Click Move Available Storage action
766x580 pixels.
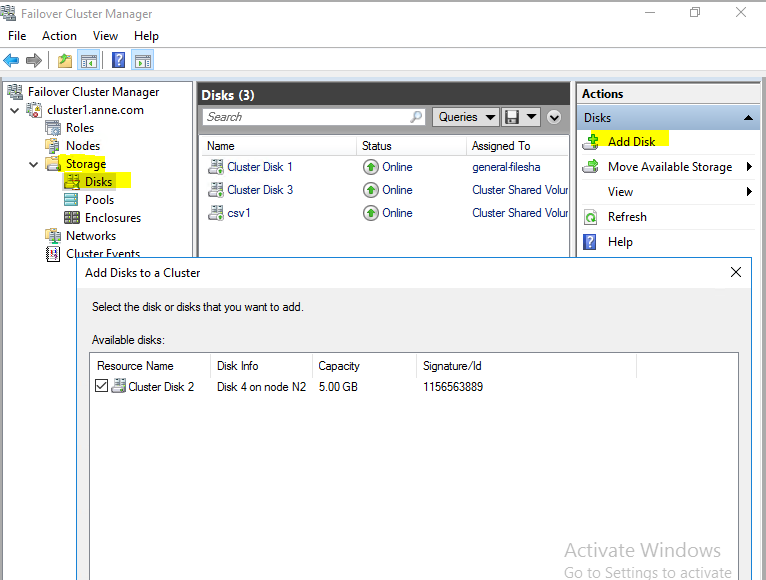[x=670, y=167]
